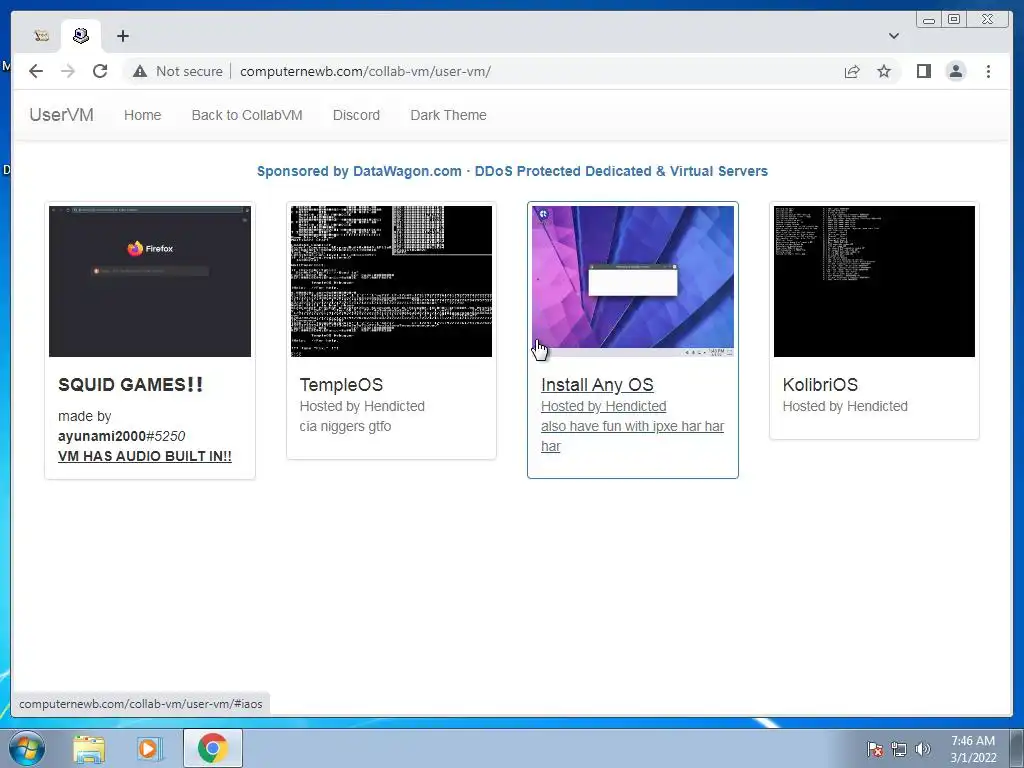Open a new tab with the plus button
Viewport: 1024px width, 768px height.
123,36
